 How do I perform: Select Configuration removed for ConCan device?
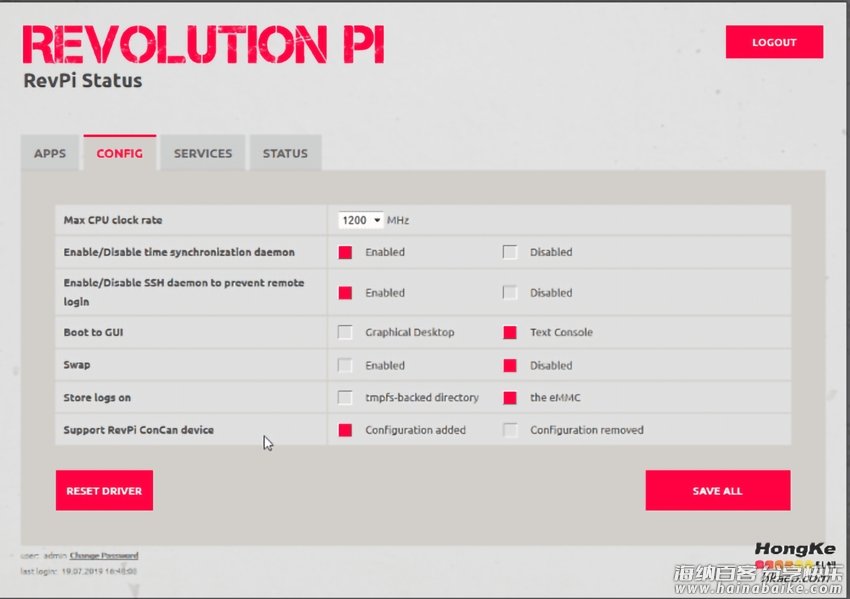pos(510,430)
